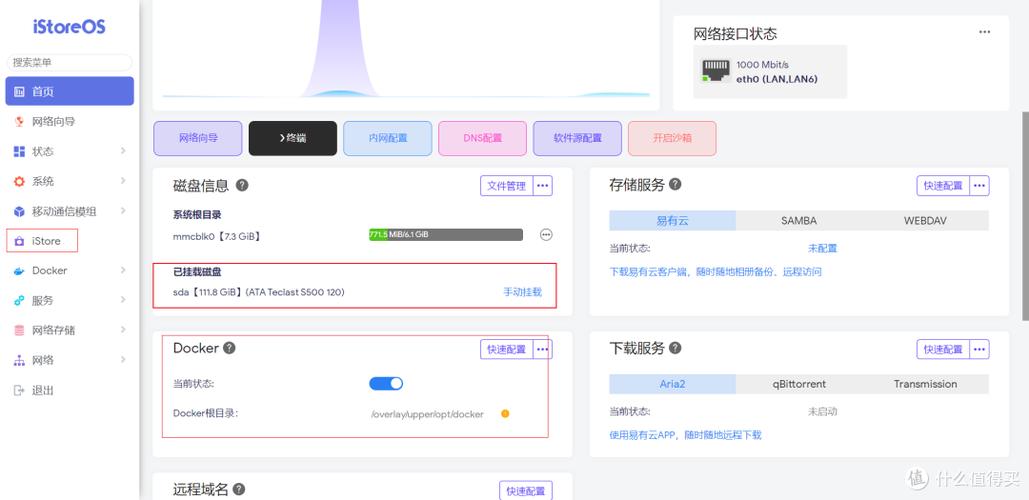Click 快速配置 in 下载服务 card
This screenshot has width=1029, height=500.
[943, 349]
